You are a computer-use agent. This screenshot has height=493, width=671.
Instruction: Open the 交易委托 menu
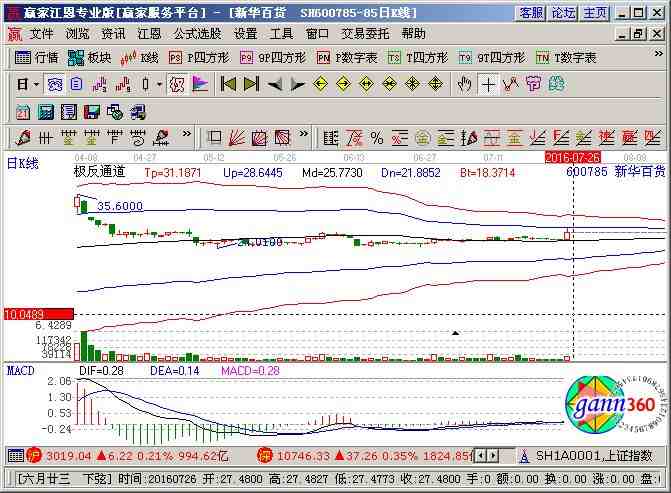(365, 33)
